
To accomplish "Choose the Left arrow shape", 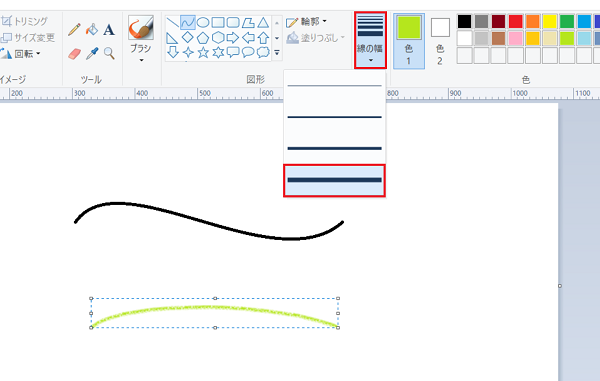I will 248,37.
